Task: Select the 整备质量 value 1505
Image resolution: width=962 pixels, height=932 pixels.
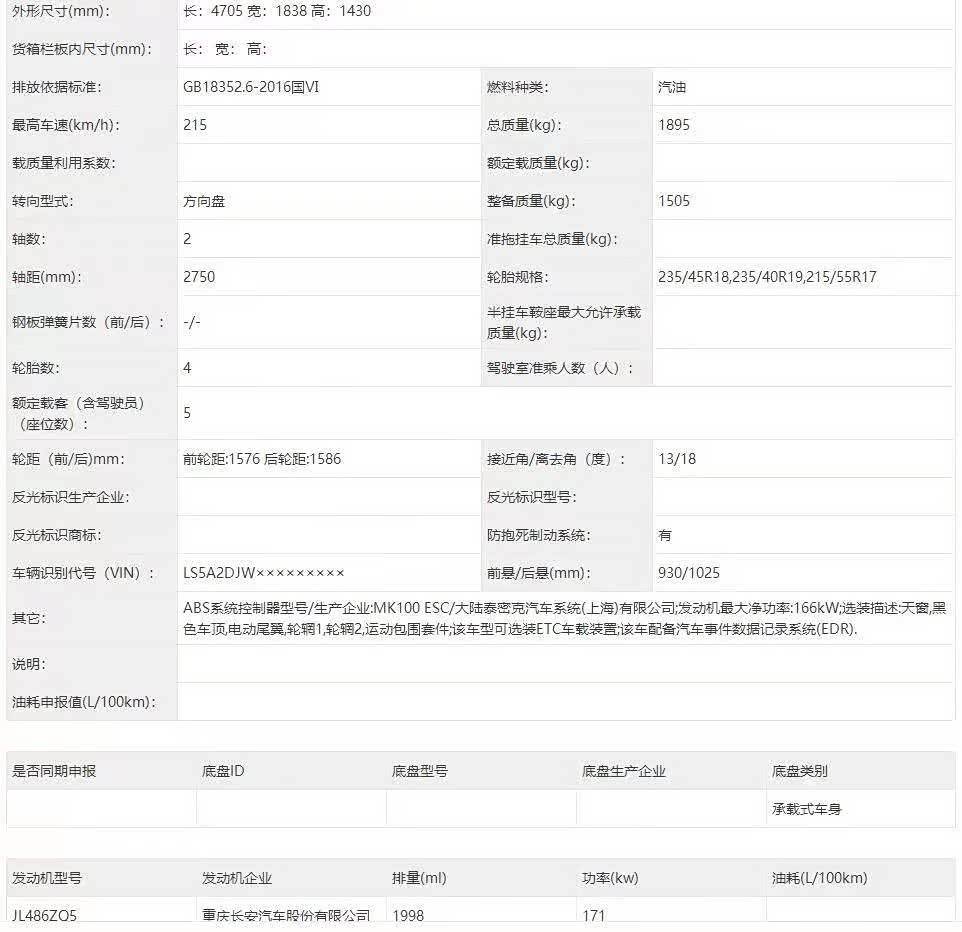Action: point(674,201)
